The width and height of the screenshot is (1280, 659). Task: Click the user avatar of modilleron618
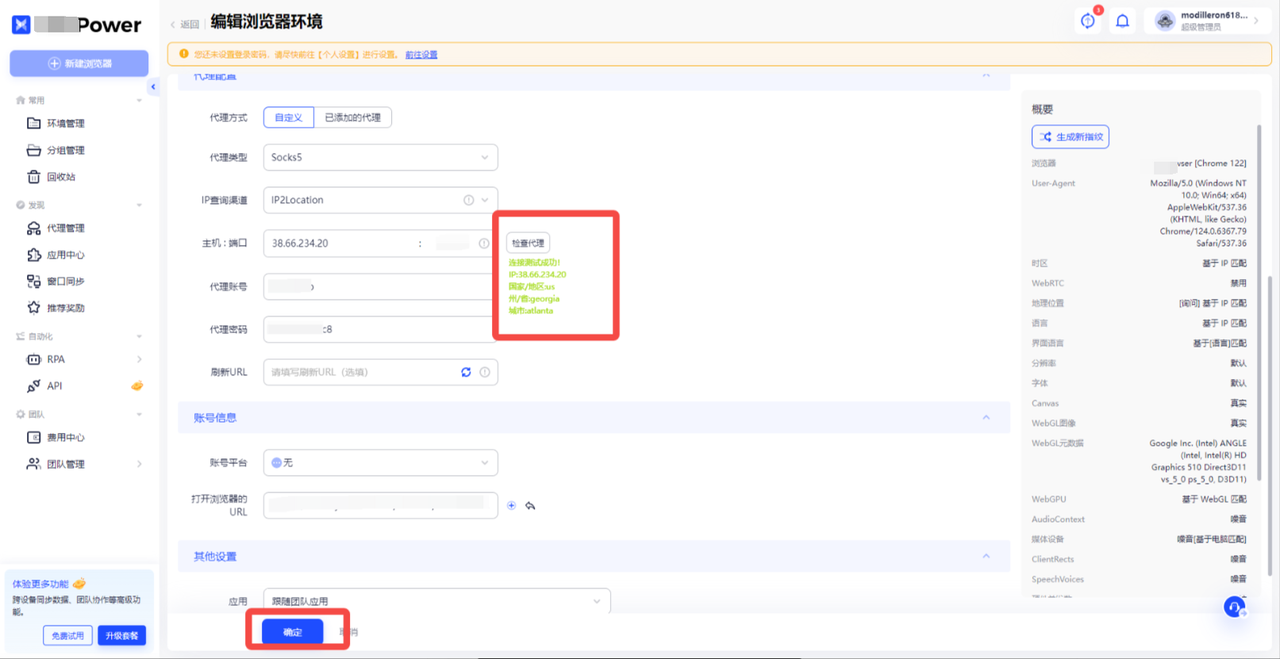point(1164,21)
